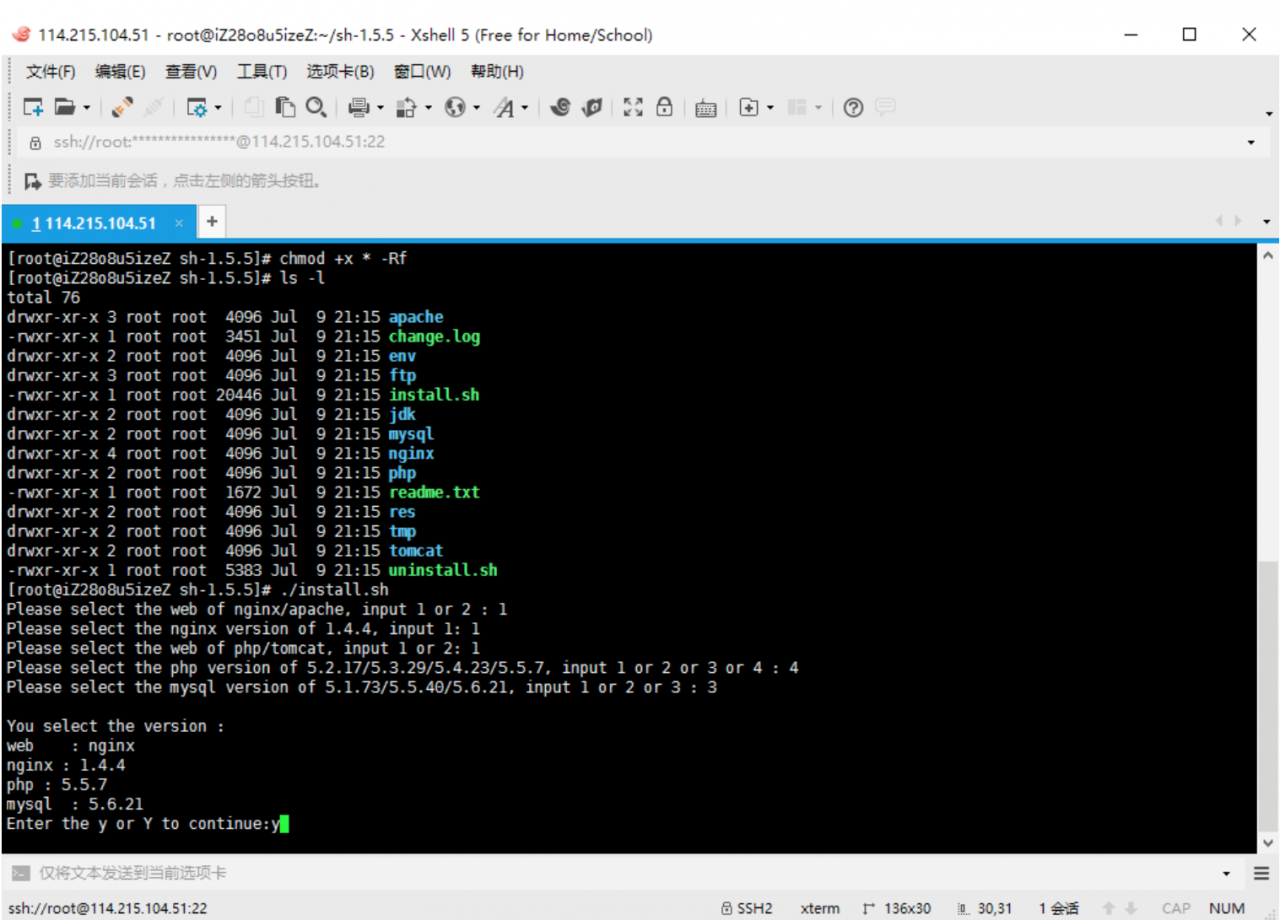
Task: Click the Lock screen padlock icon
Action: coord(664,107)
